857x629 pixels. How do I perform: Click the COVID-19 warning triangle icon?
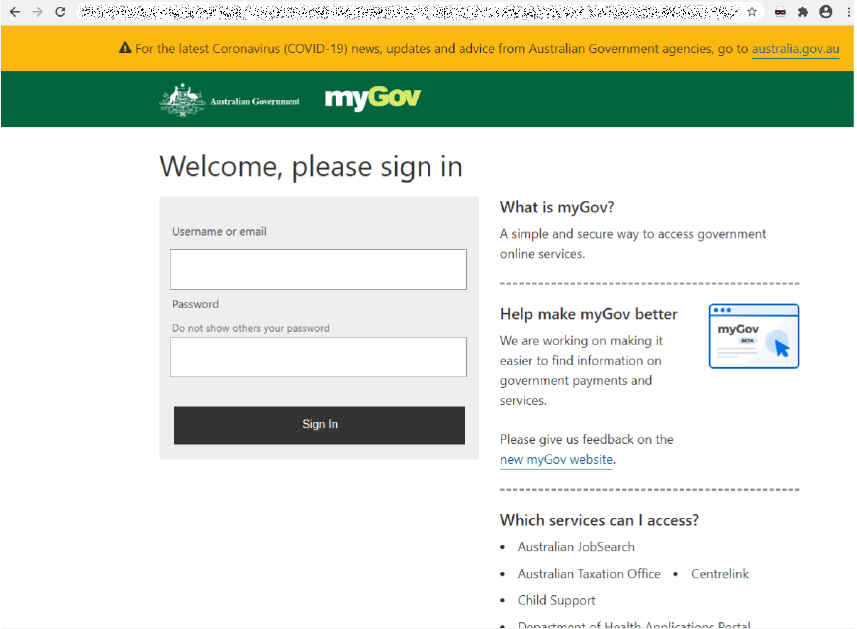point(124,47)
